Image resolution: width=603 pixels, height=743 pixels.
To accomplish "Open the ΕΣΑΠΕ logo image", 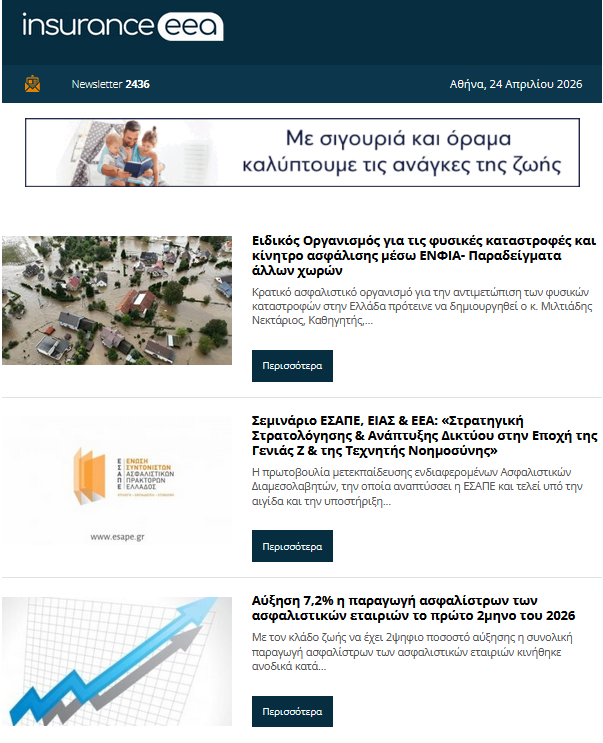I will (117, 480).
